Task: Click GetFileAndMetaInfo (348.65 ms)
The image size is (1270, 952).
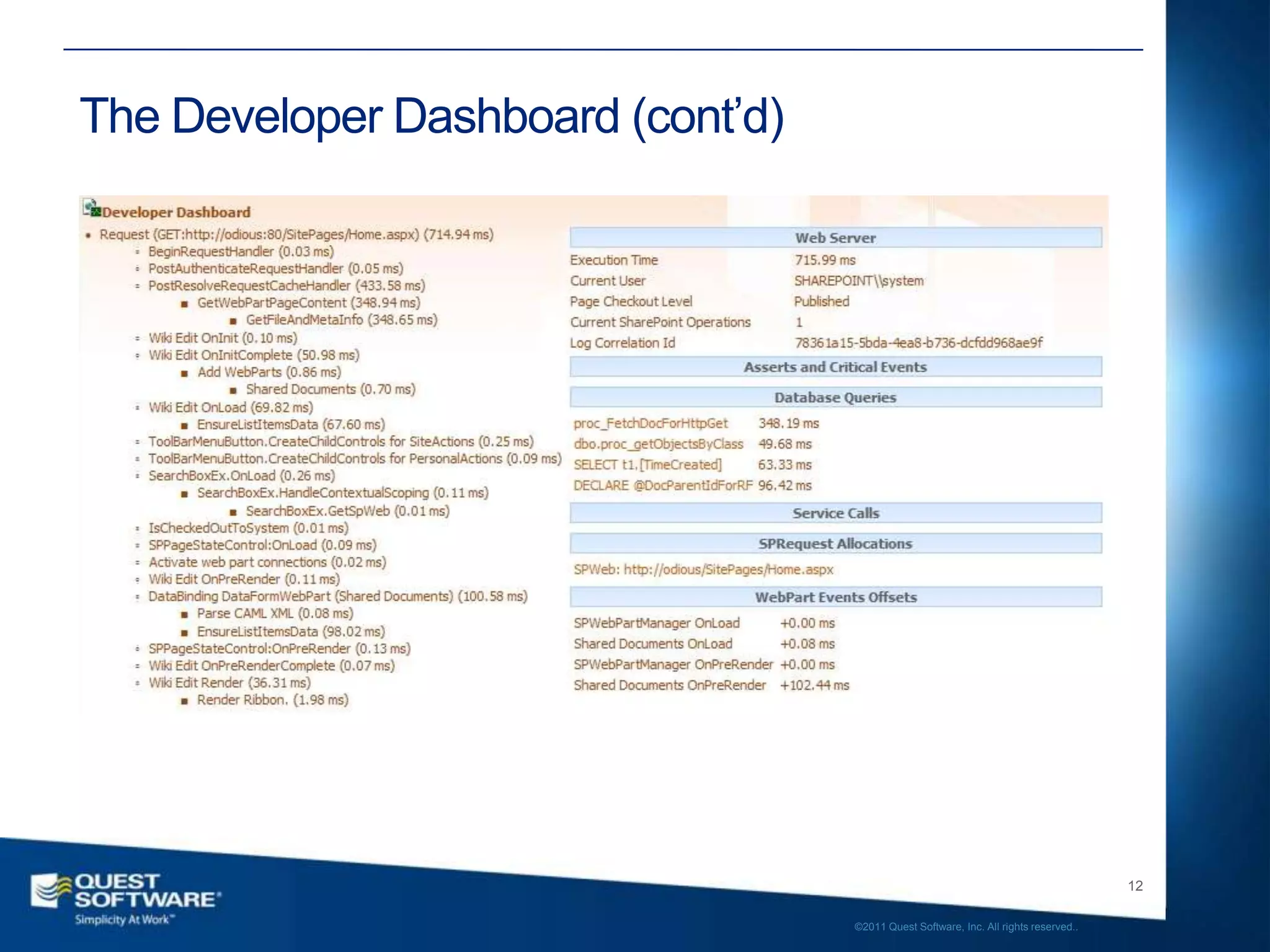Action: coord(342,320)
